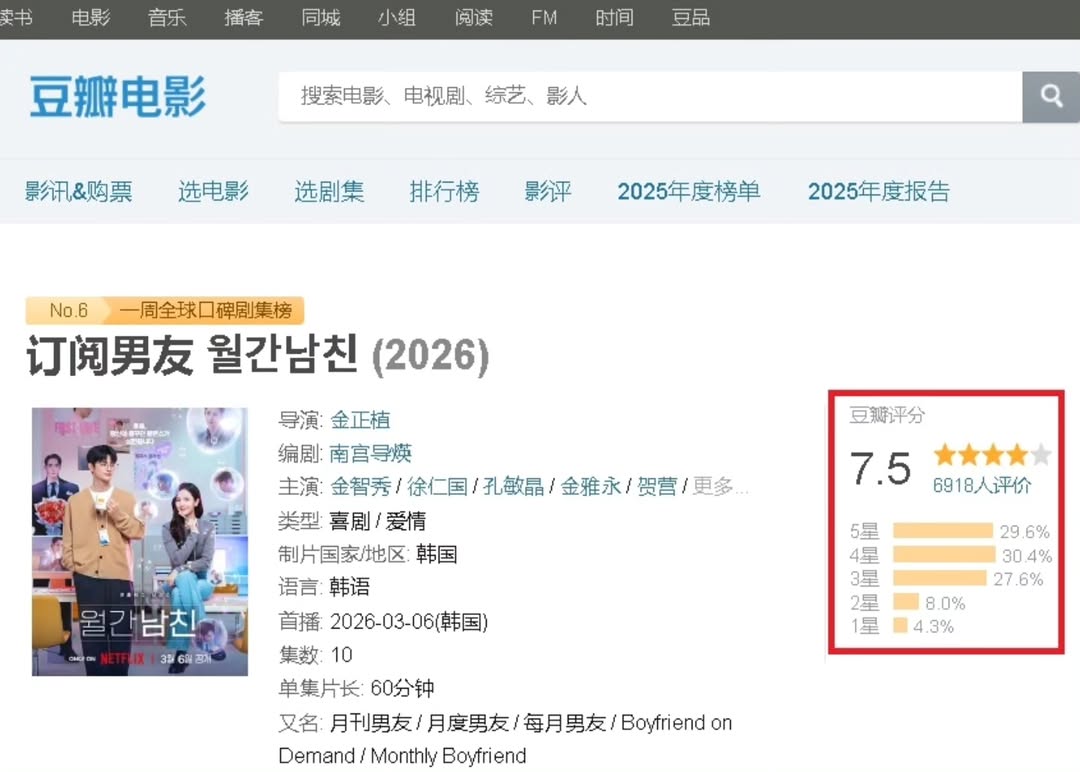Image resolution: width=1080 pixels, height=772 pixels.
Task: View the 6918人评价 ratings link
Action: 981,486
